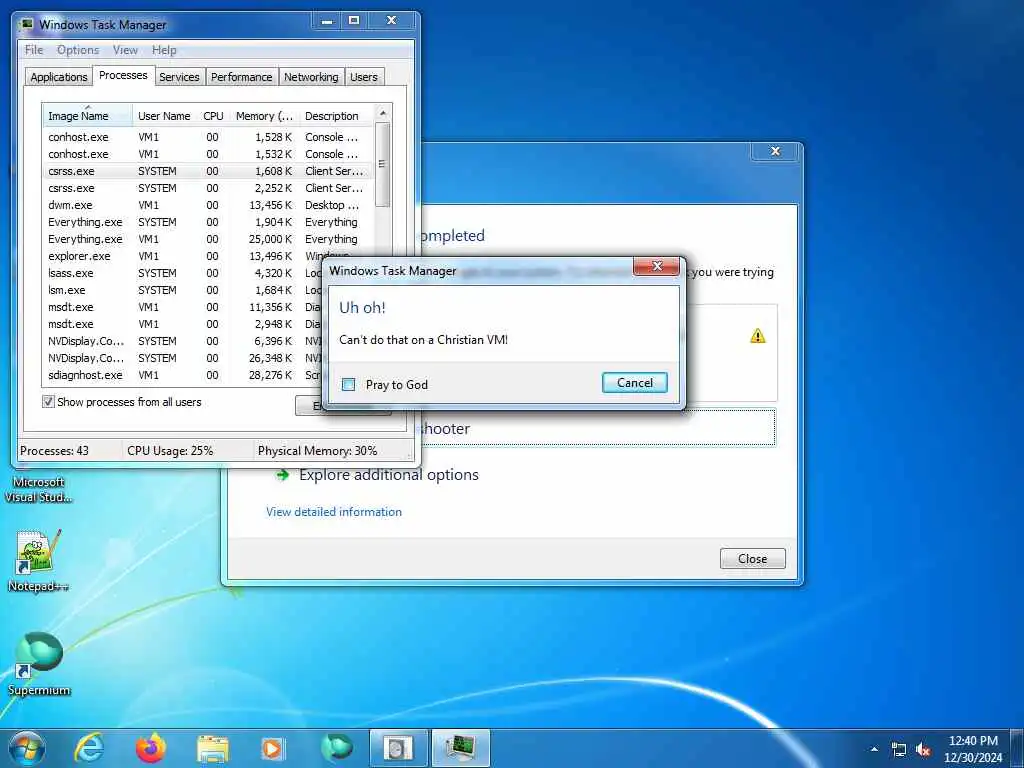Screen dimensions: 1024x768
Task: Select csrss.exe row using 2,252 K
Action: point(208,188)
